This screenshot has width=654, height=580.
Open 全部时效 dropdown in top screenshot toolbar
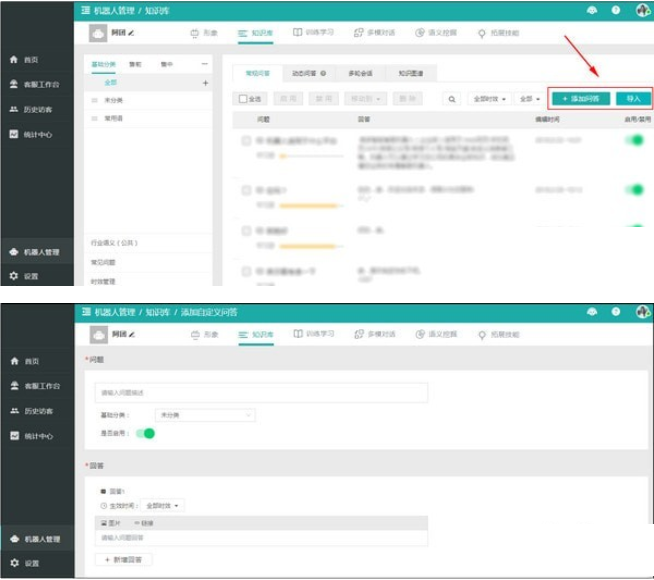[x=490, y=99]
